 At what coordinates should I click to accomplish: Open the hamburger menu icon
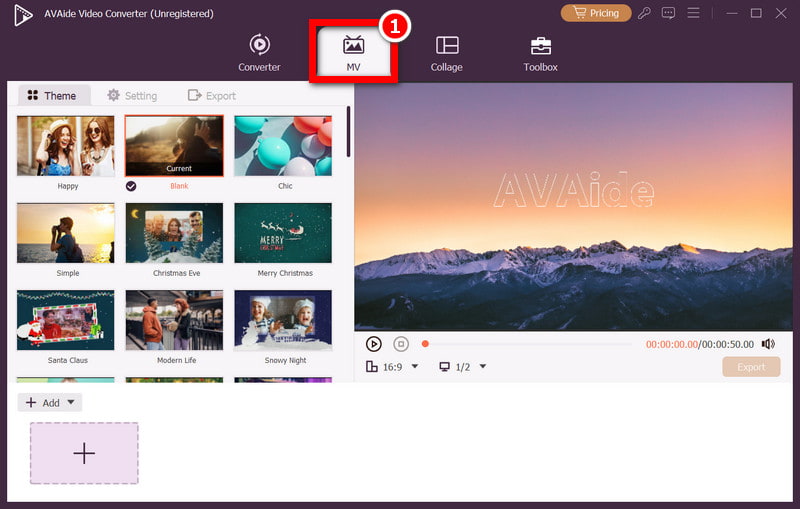[693, 13]
